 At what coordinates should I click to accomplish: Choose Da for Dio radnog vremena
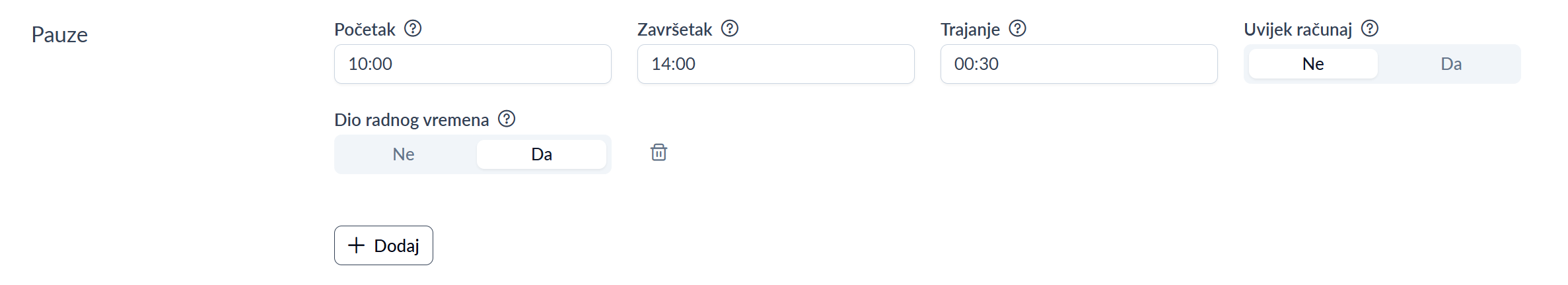[x=542, y=154]
